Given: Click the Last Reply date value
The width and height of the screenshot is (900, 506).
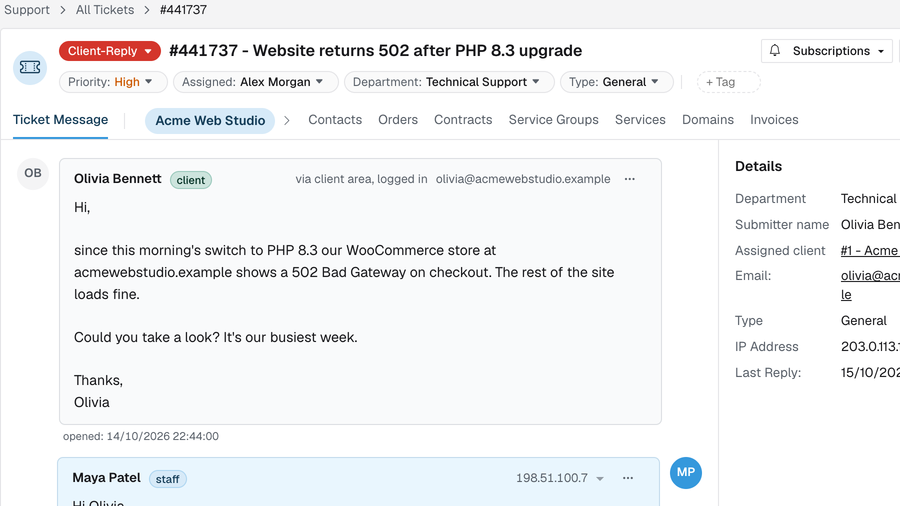Looking at the screenshot, I should 870,373.
